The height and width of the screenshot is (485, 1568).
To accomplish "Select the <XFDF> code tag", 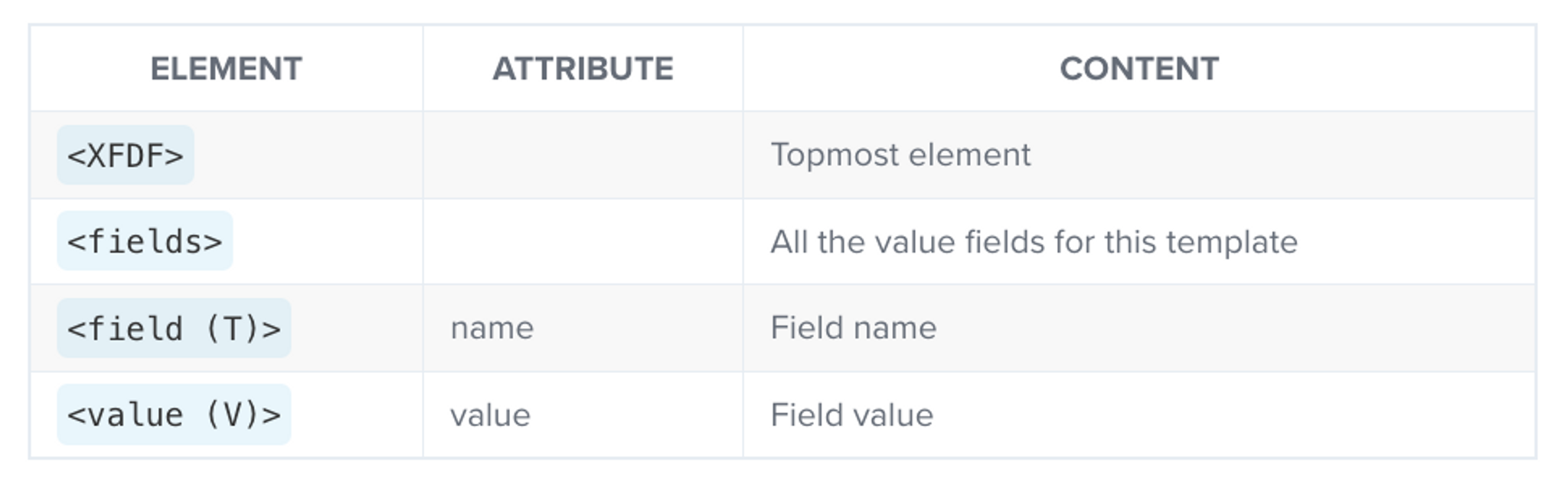I will 126,155.
